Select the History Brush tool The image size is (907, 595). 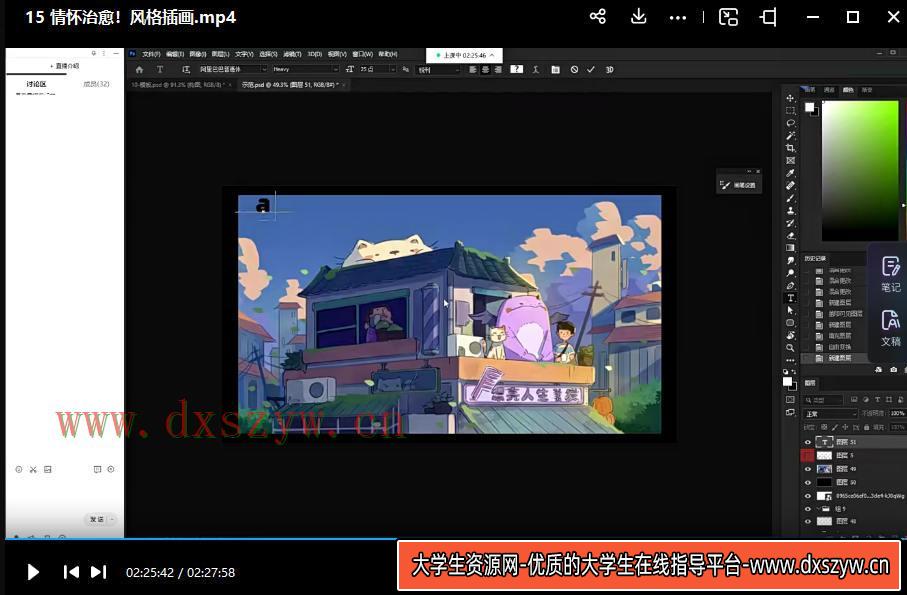790,223
